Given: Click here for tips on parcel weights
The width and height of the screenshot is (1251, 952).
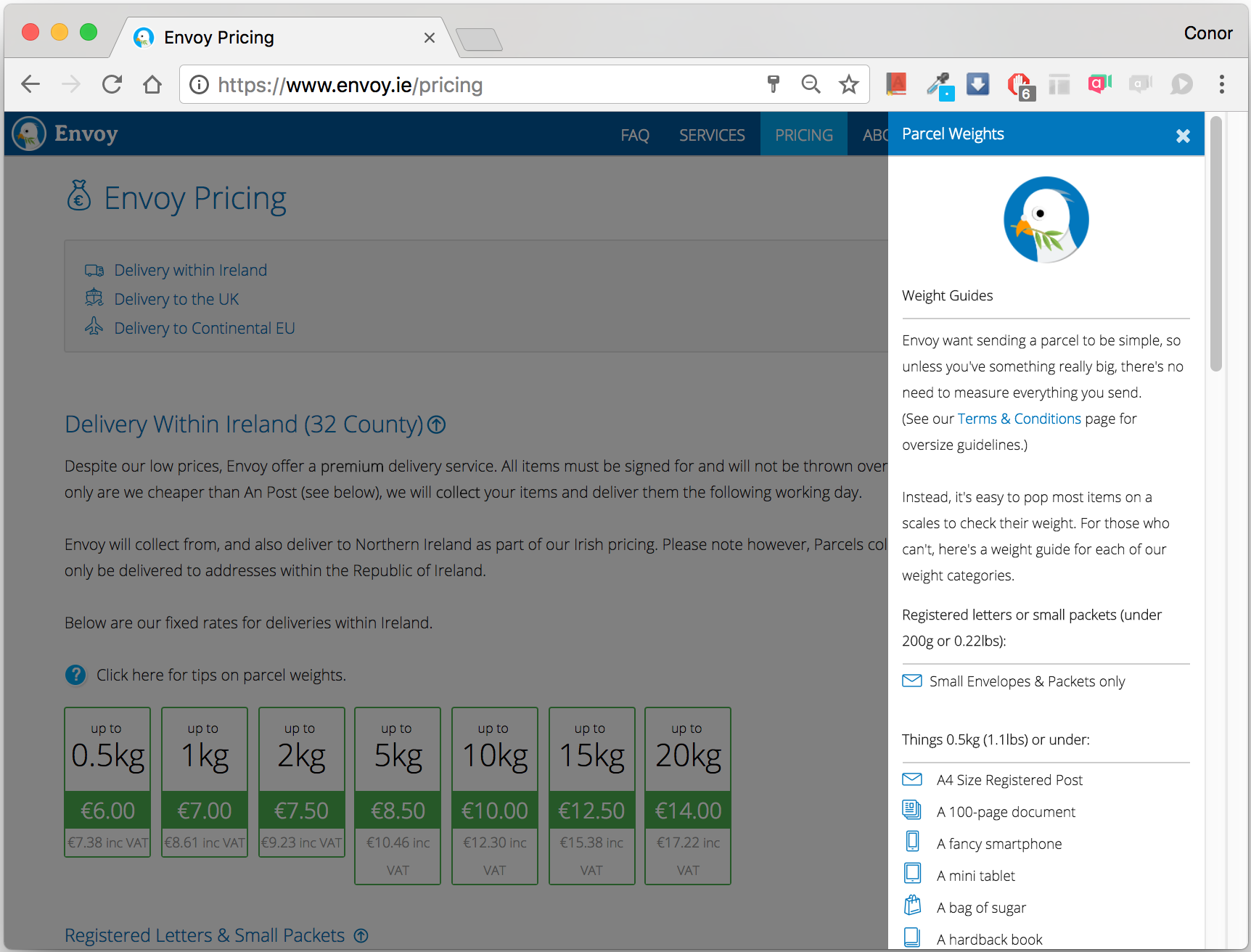Looking at the screenshot, I should pyautogui.click(x=221, y=675).
